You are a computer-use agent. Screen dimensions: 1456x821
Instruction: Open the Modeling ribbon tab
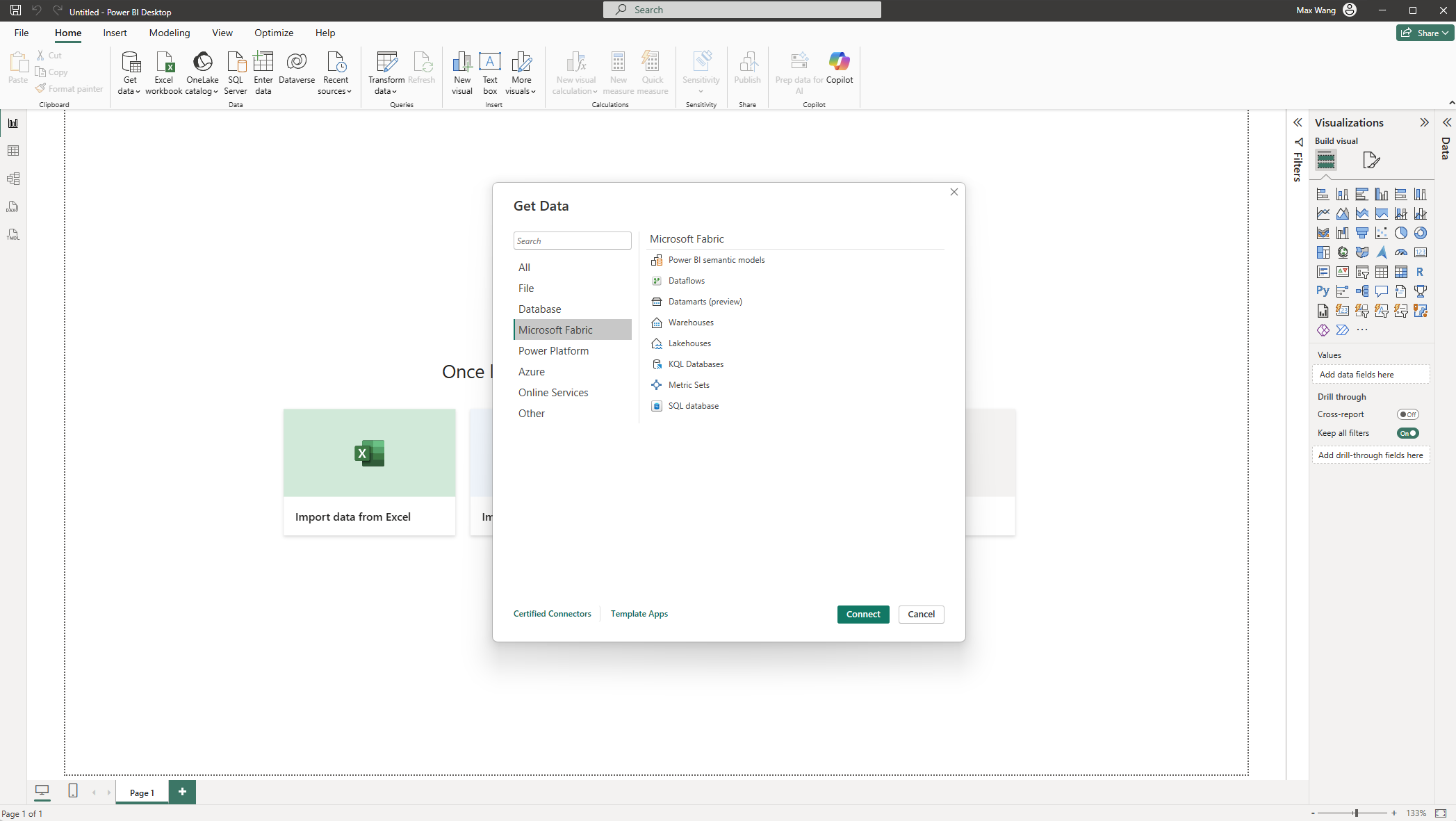tap(169, 33)
